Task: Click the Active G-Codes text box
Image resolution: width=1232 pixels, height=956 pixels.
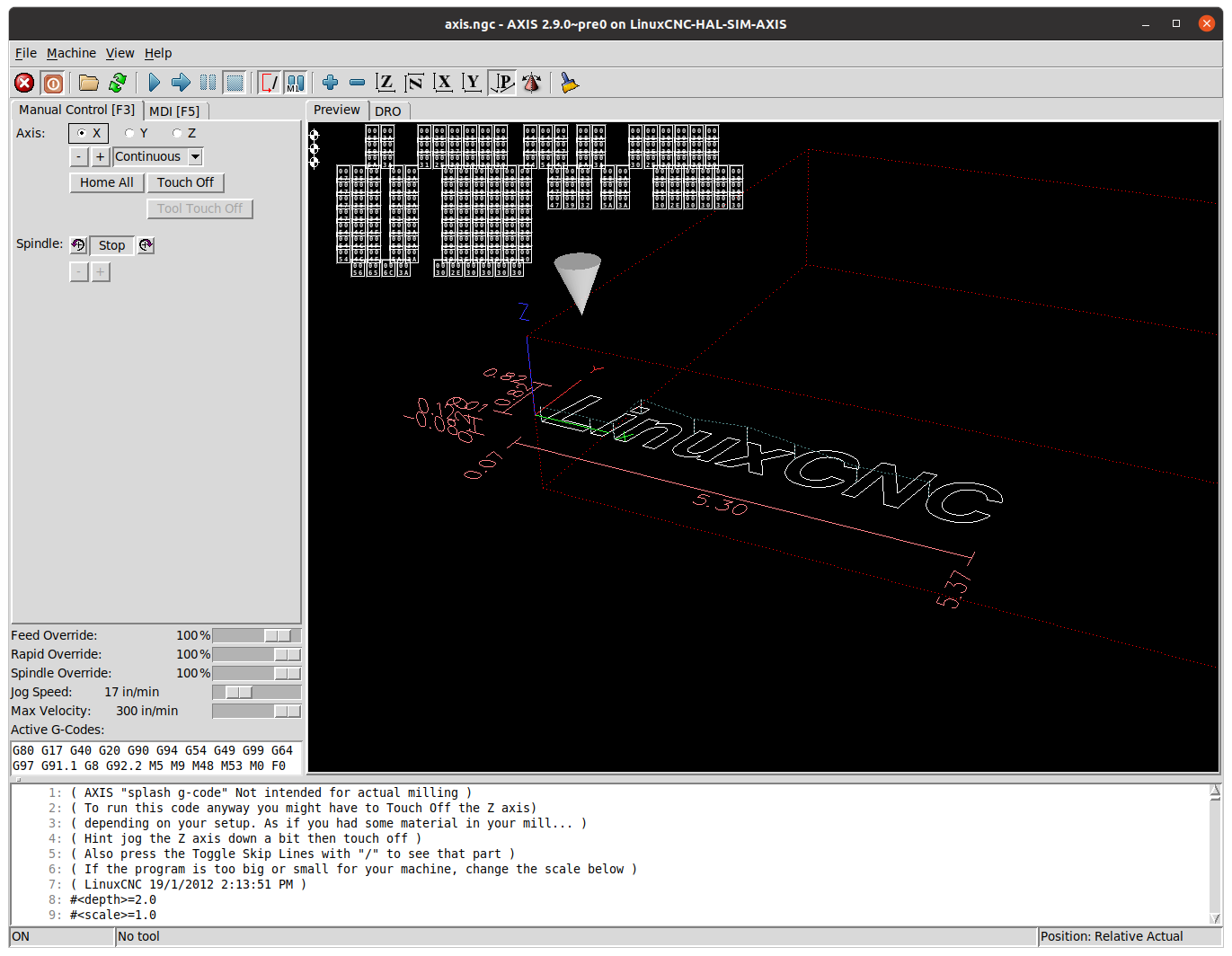Action: tap(155, 757)
